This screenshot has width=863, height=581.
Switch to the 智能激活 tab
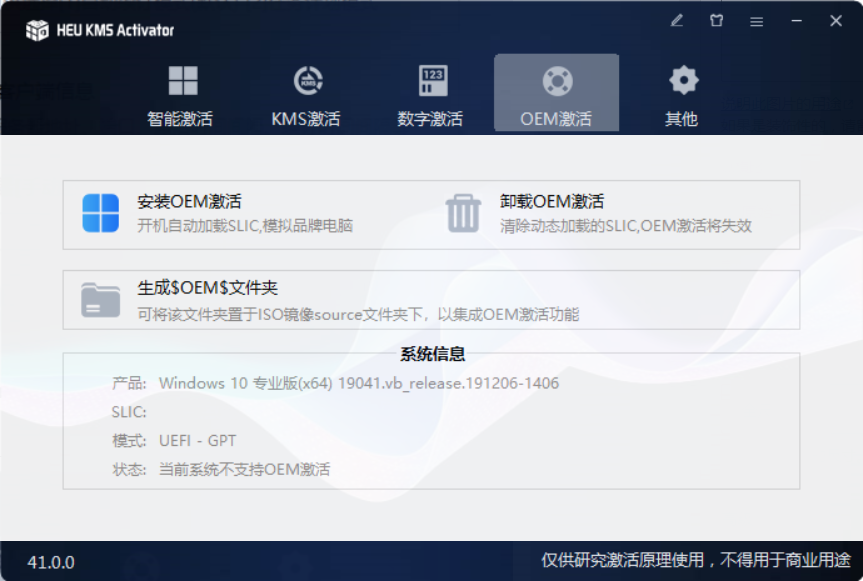tap(181, 118)
